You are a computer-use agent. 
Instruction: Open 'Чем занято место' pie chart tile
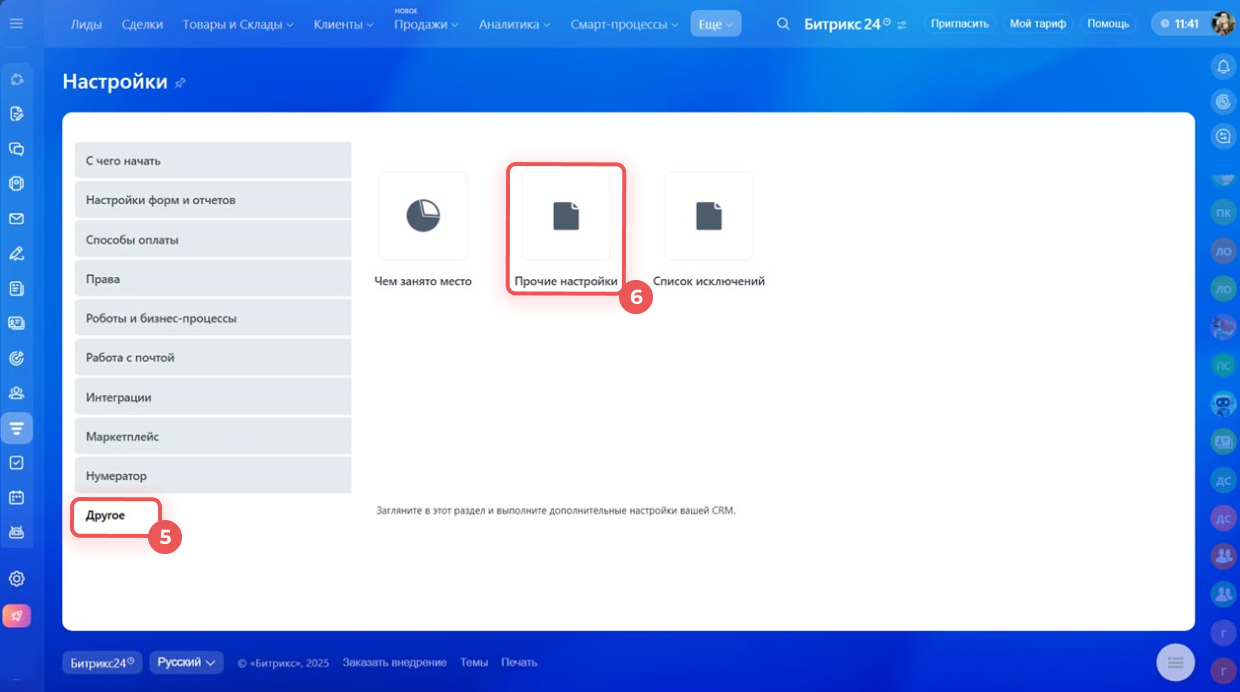click(x=423, y=217)
